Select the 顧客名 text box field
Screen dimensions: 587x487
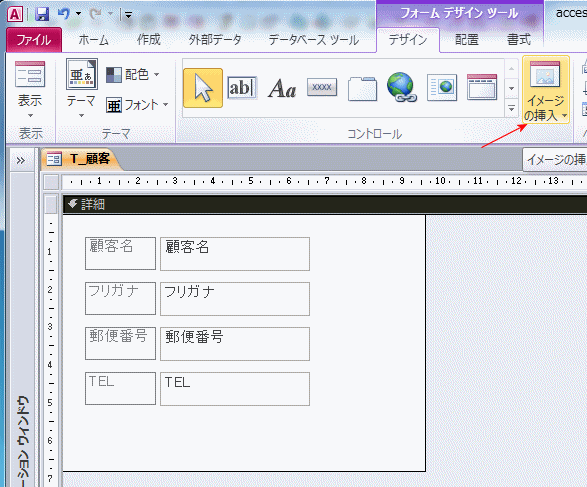[235, 254]
